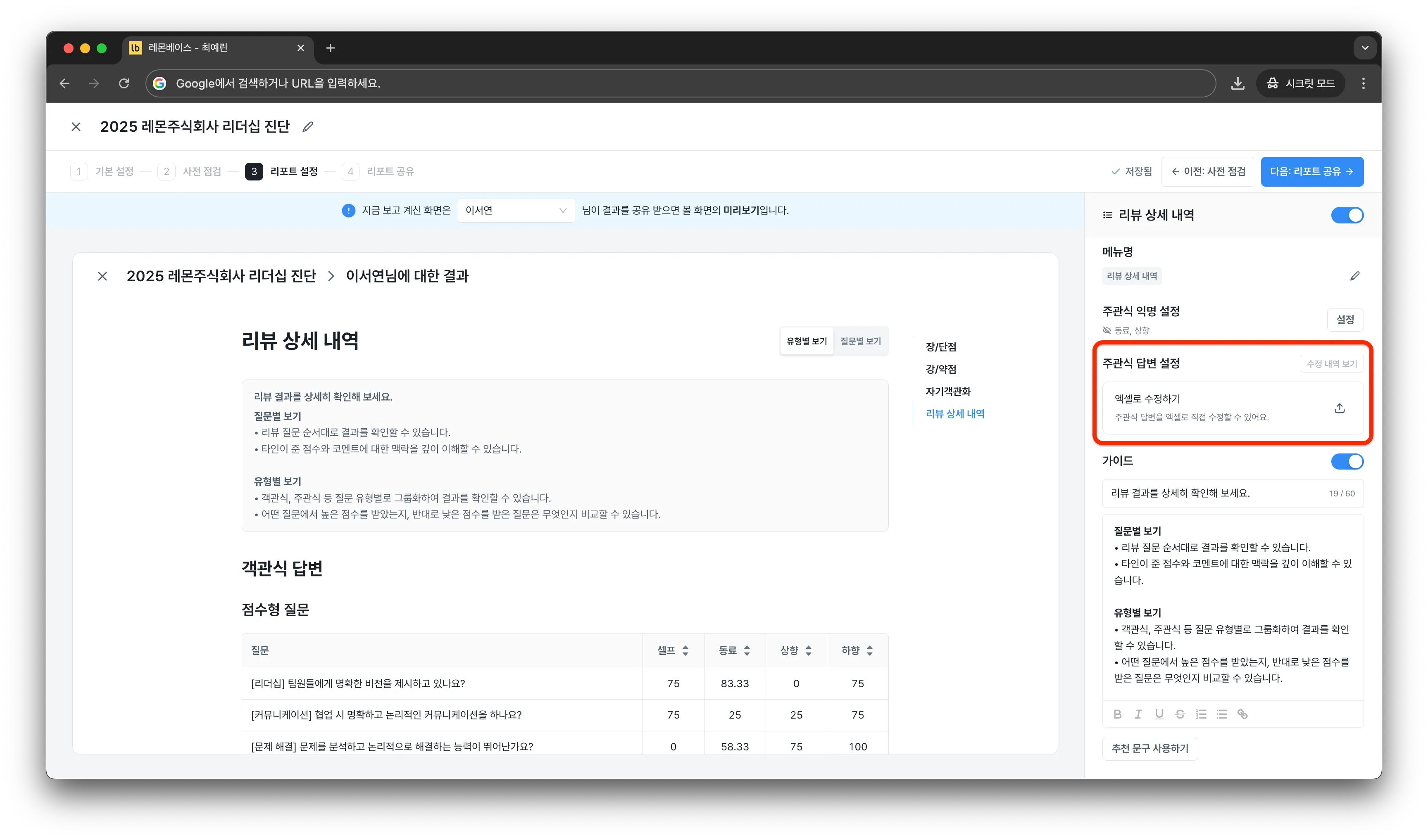
Task: Open the 이서연 recipient dropdown
Action: click(x=516, y=211)
